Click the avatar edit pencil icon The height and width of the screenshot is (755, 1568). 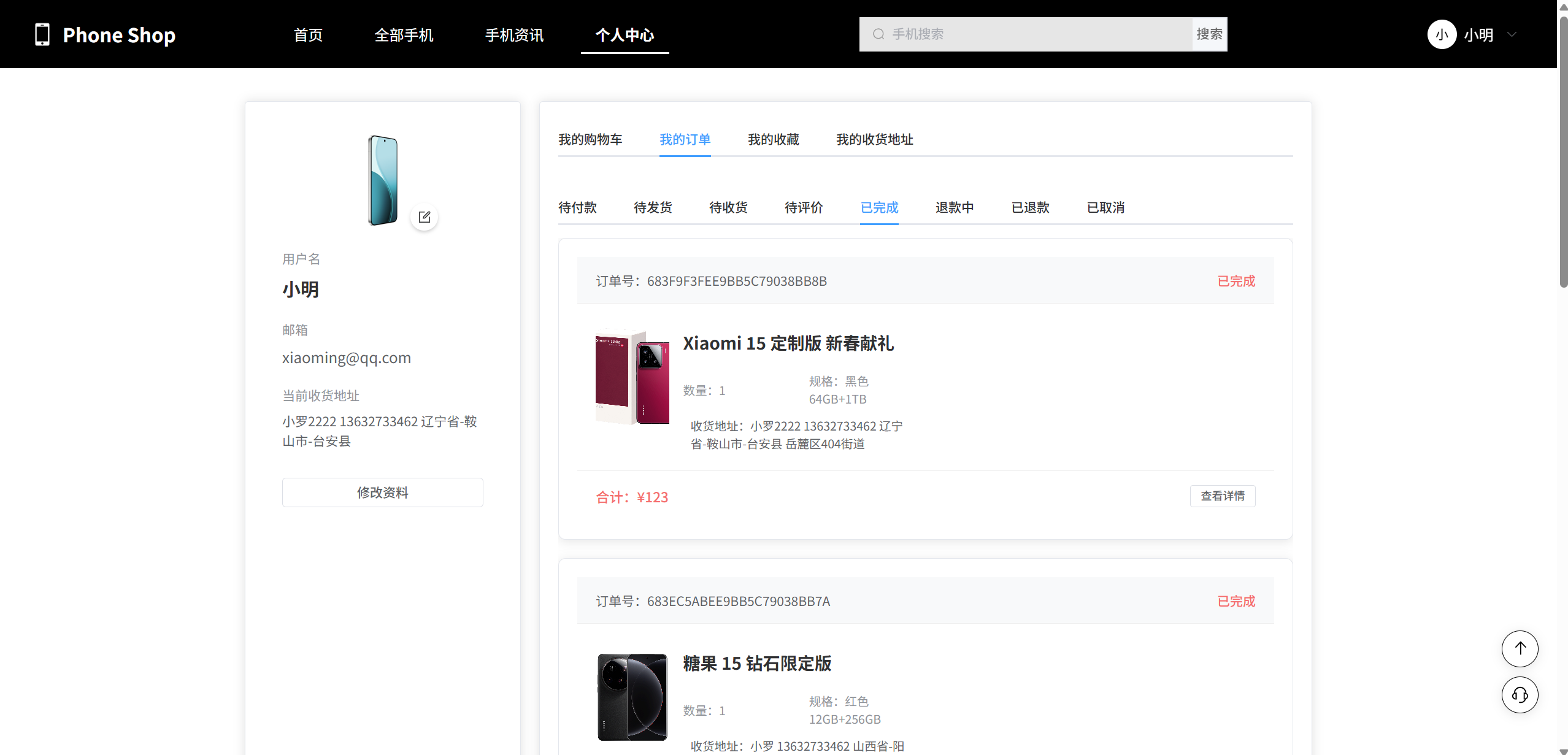[424, 217]
